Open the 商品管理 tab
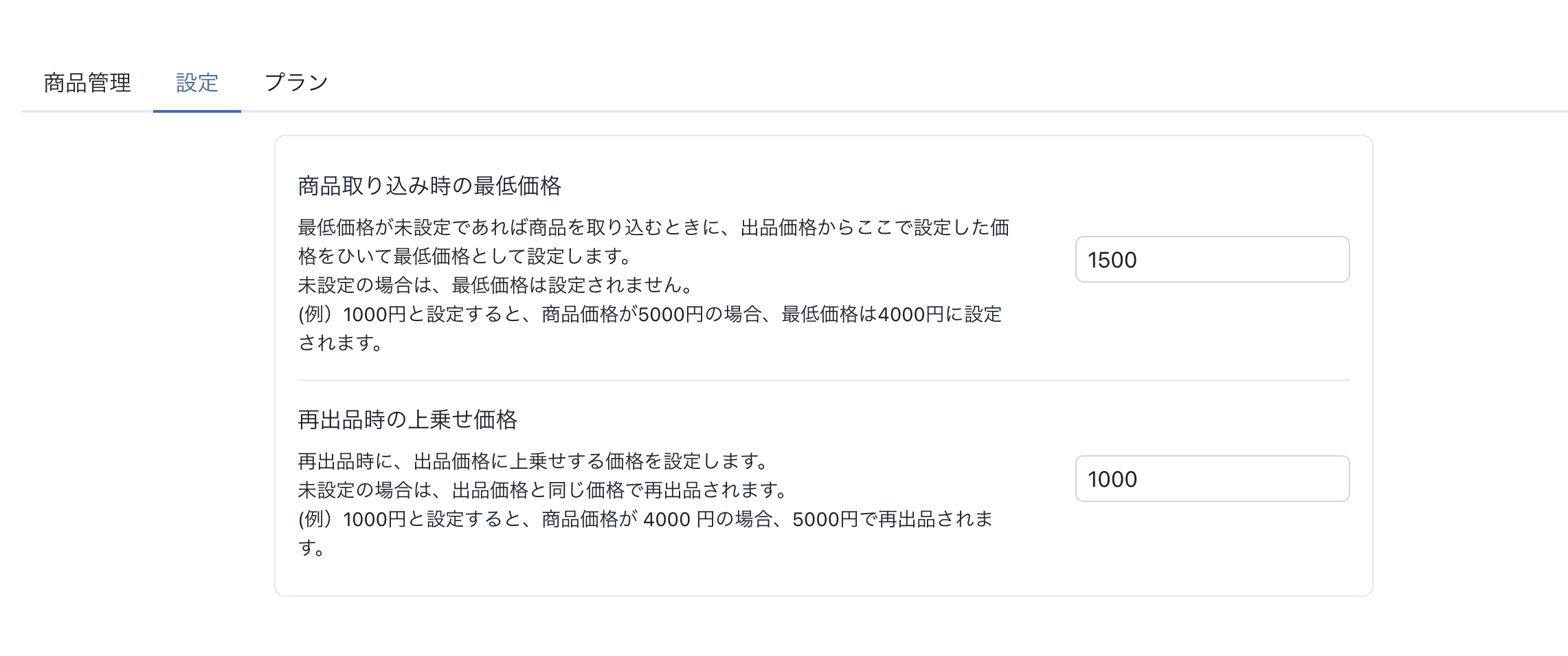Screen dimensions: 1568x656 pyautogui.click(x=87, y=83)
